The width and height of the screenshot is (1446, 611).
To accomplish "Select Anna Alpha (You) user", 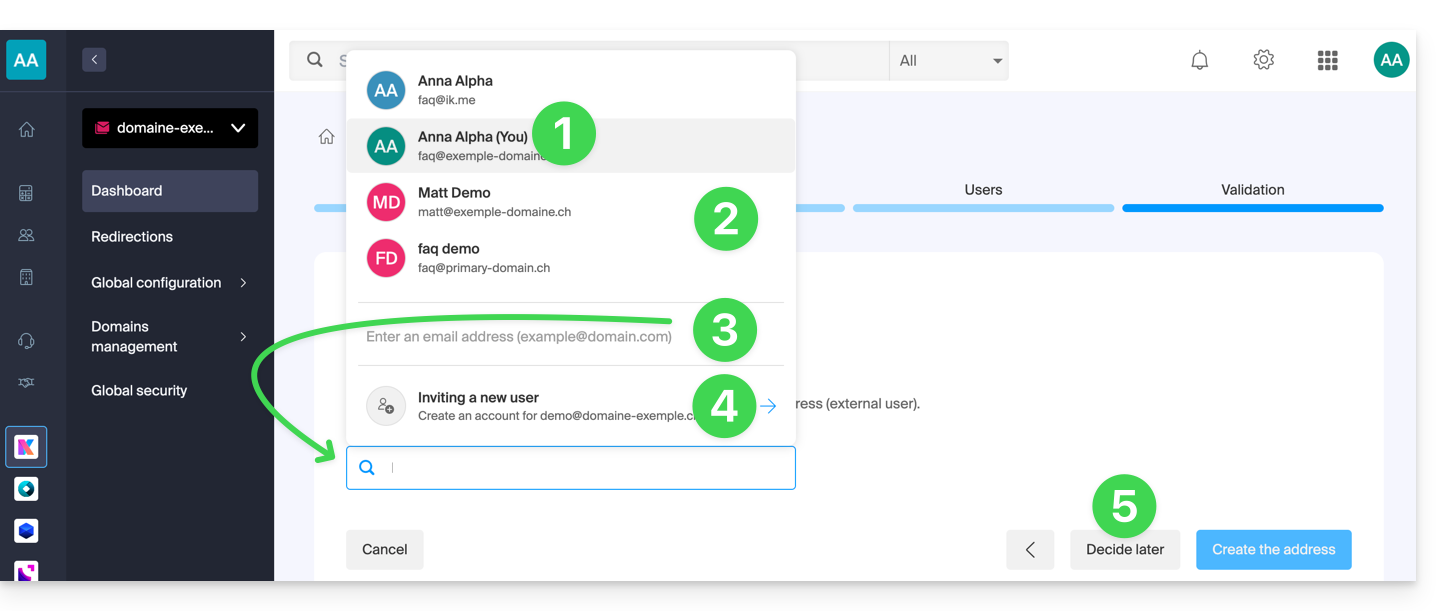I will (x=570, y=146).
